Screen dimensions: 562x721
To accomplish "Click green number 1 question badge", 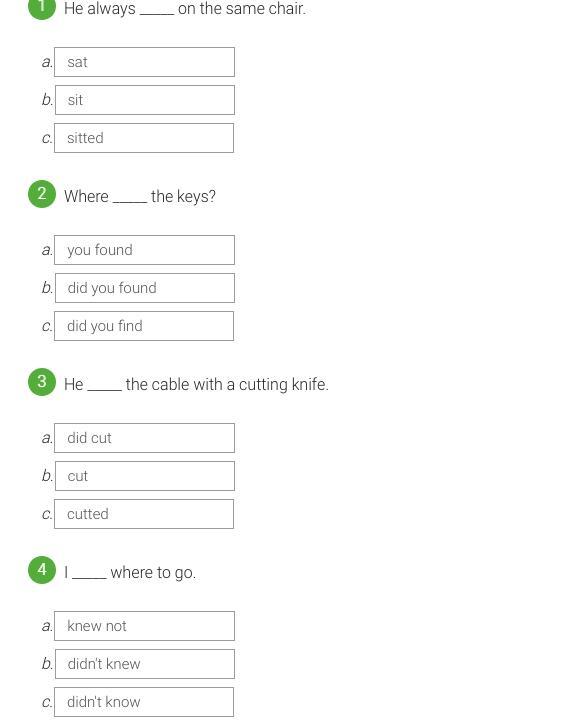I will point(42,7).
